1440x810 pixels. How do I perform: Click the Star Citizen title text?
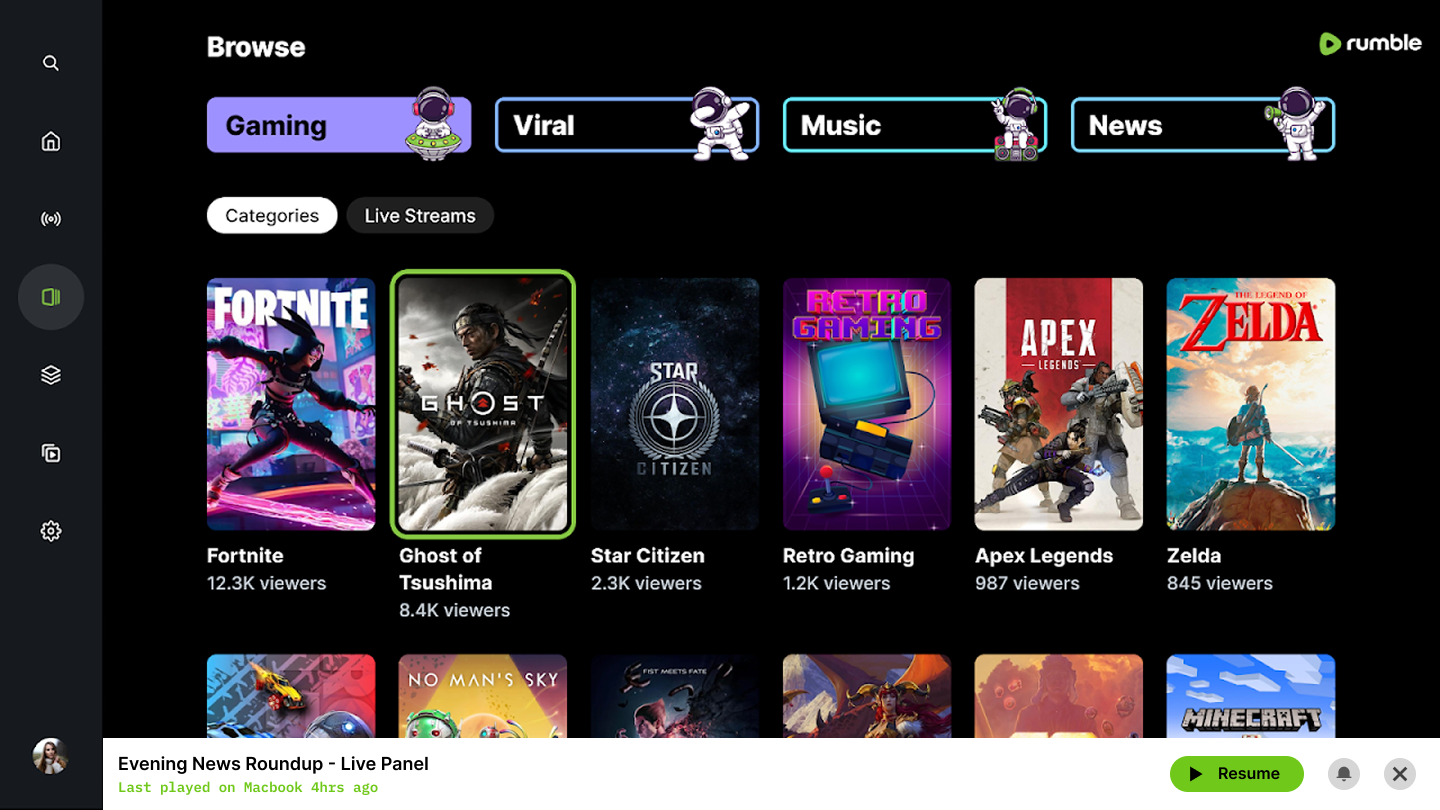pos(648,556)
